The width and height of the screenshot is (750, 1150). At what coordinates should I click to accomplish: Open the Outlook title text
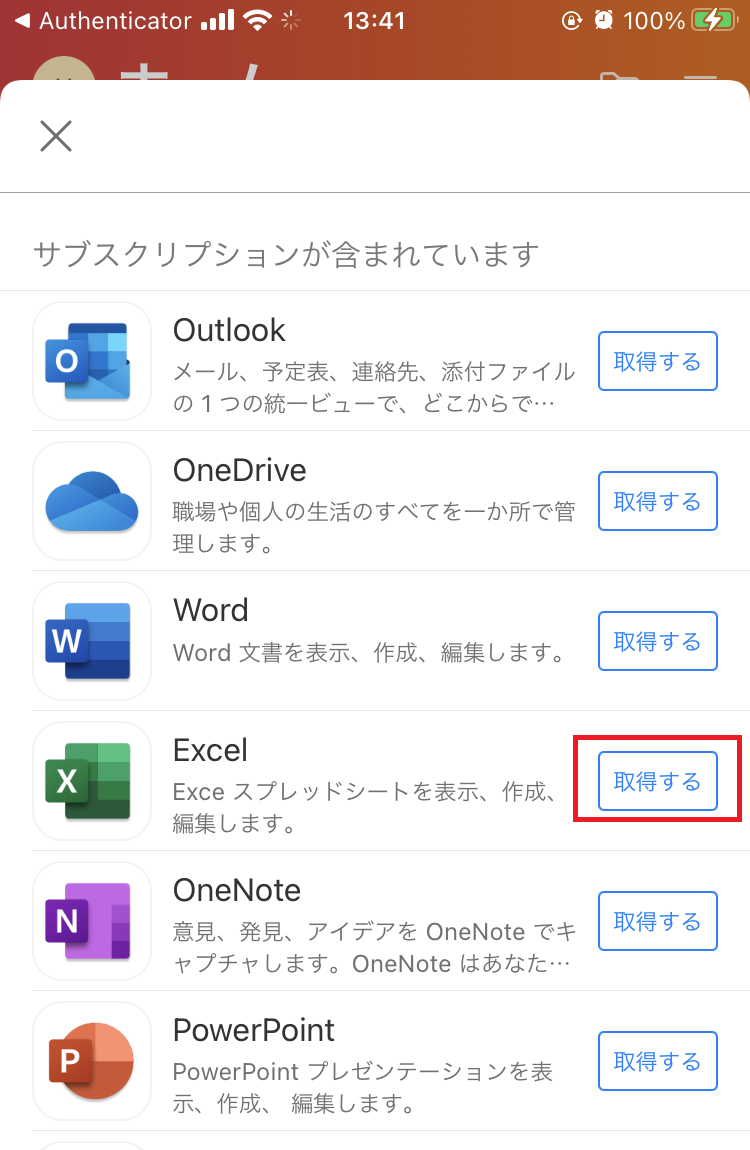tap(229, 331)
